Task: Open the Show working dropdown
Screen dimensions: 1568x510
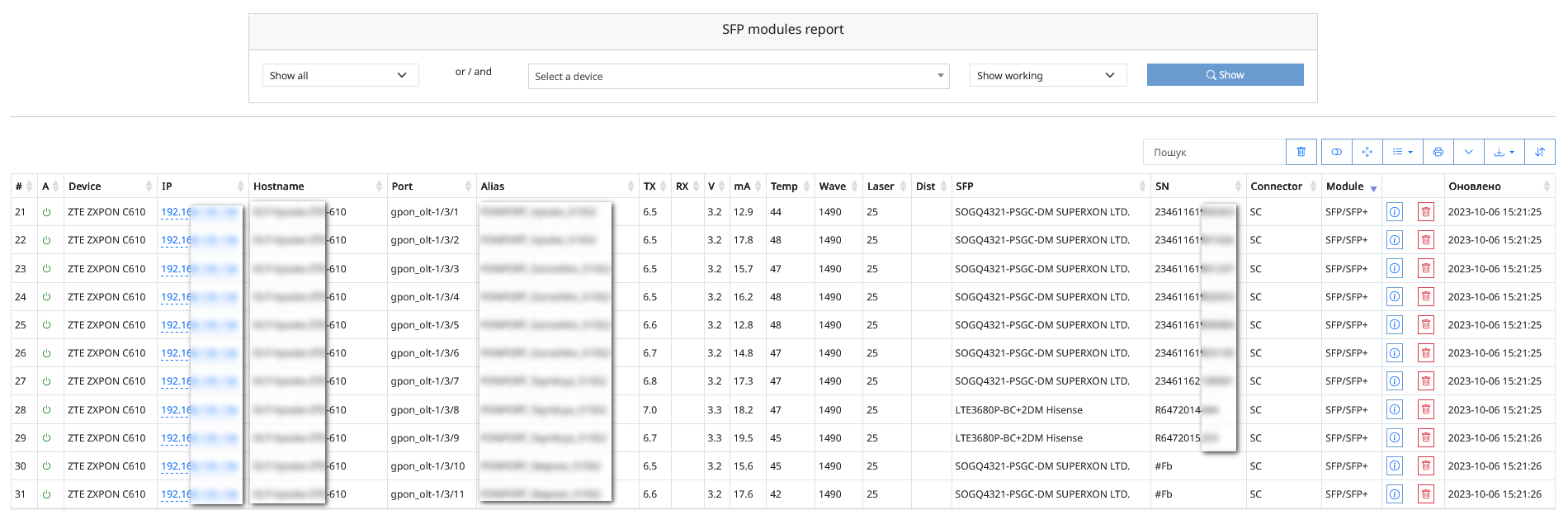Action: pyautogui.click(x=1048, y=75)
